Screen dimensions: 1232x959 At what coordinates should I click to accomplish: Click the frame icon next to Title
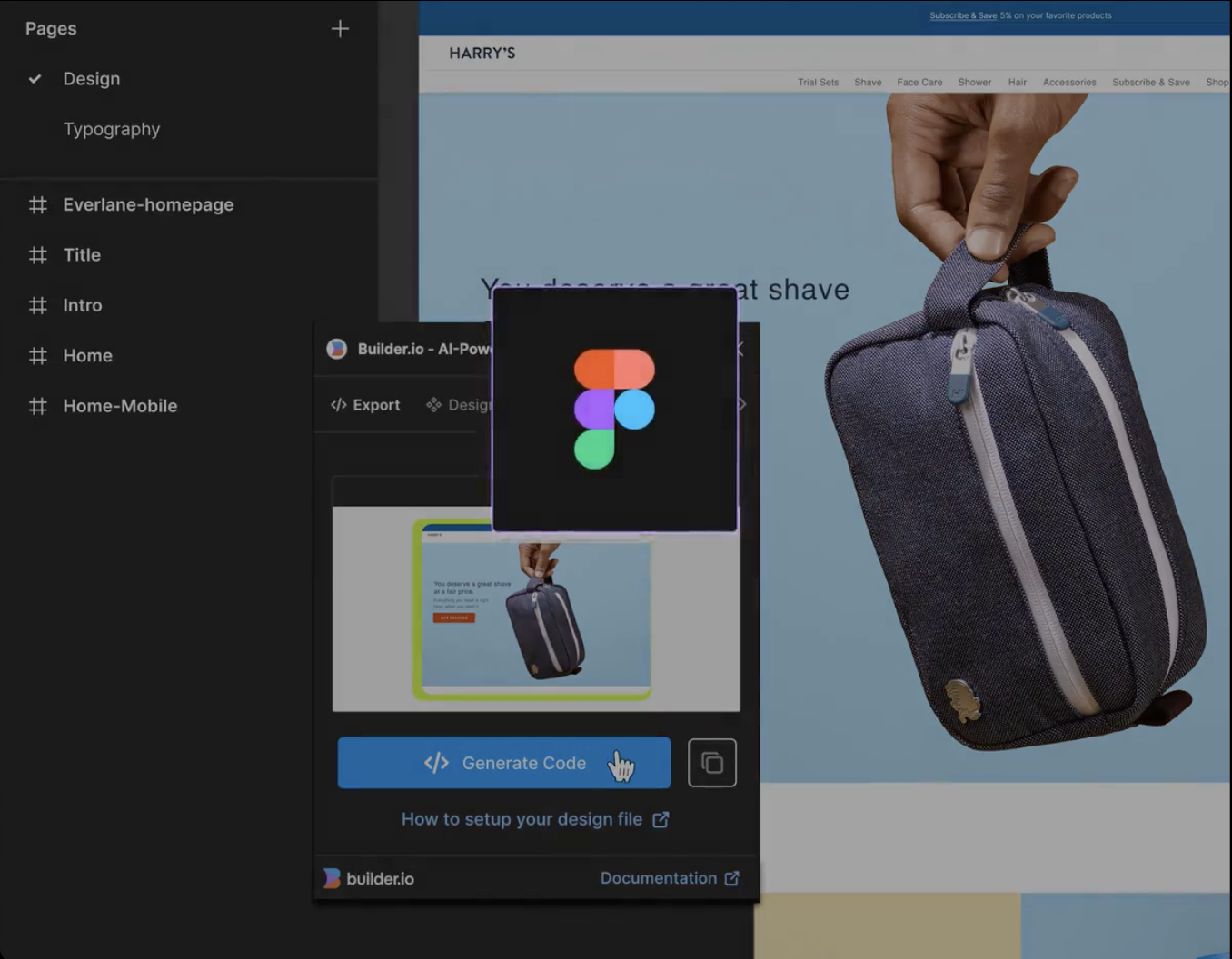point(38,255)
